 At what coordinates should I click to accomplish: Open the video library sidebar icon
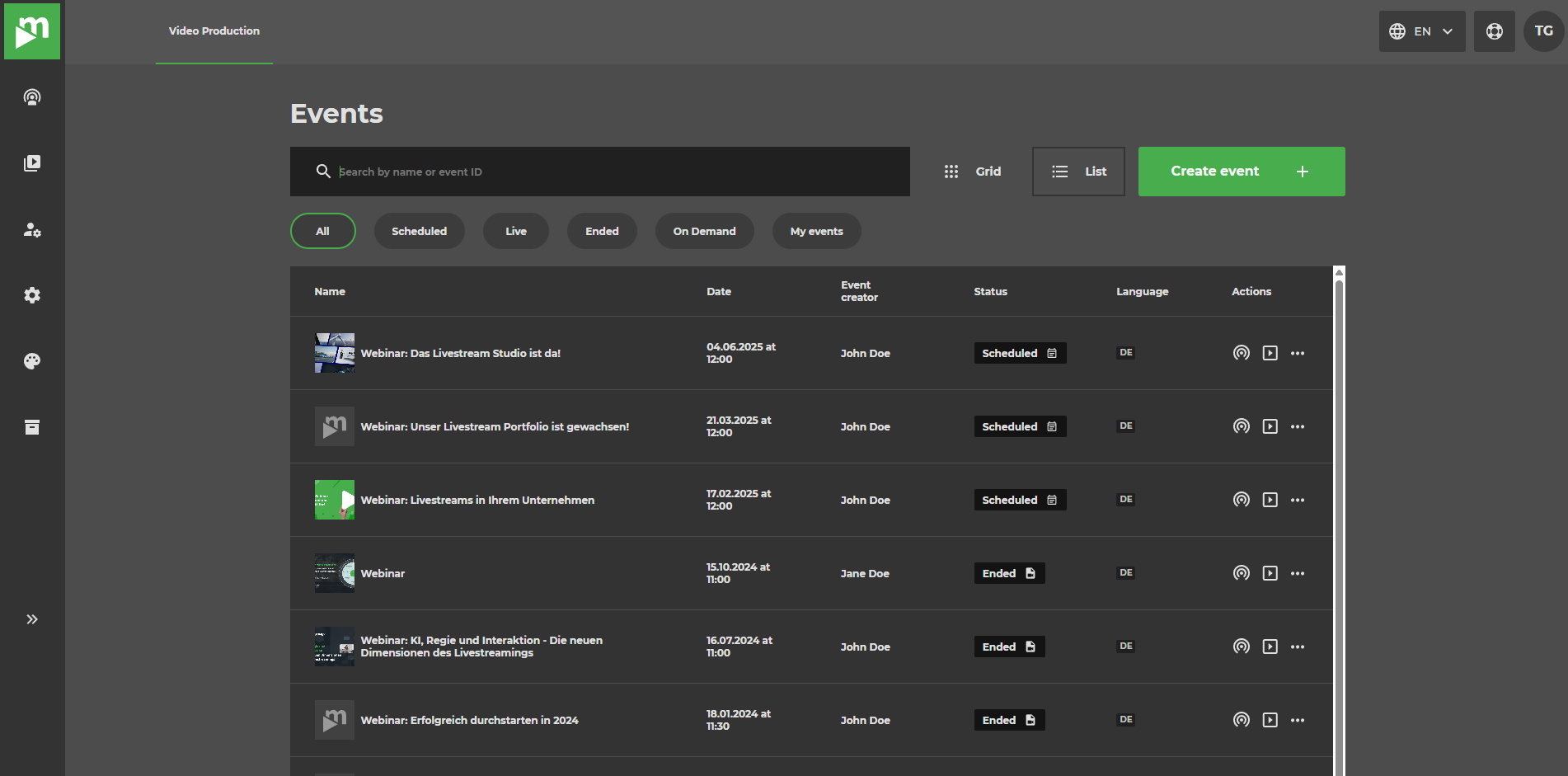point(32,163)
